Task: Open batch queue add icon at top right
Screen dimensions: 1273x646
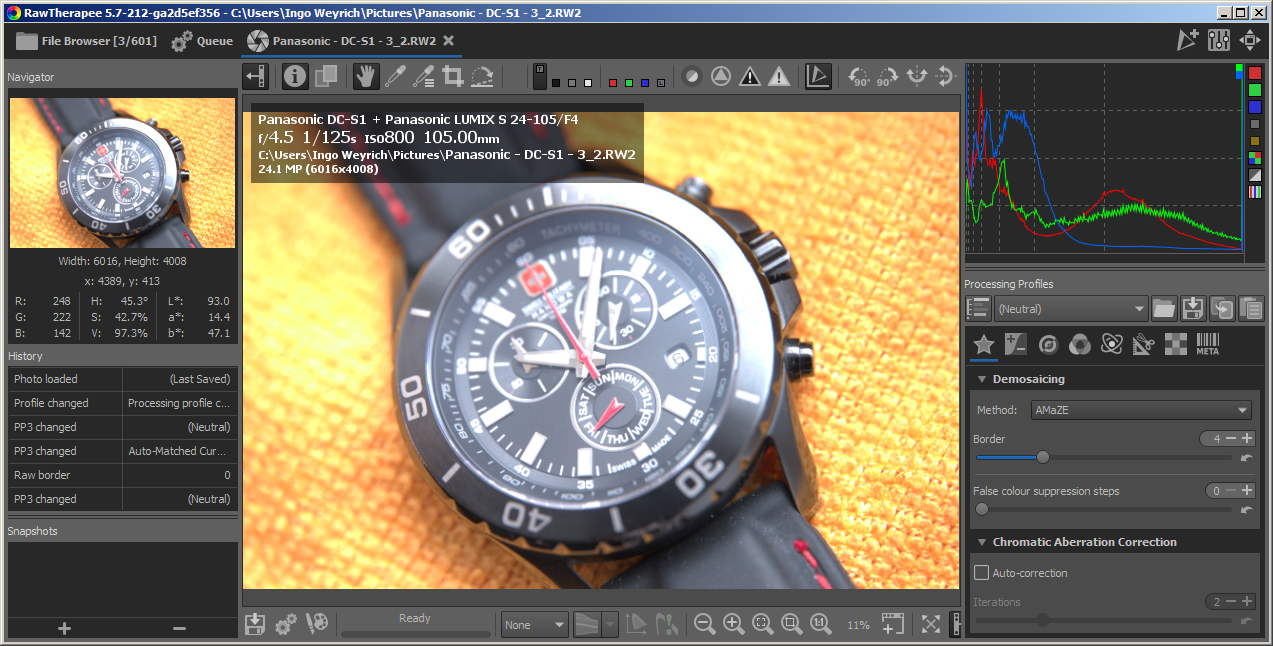Action: 1187,40
